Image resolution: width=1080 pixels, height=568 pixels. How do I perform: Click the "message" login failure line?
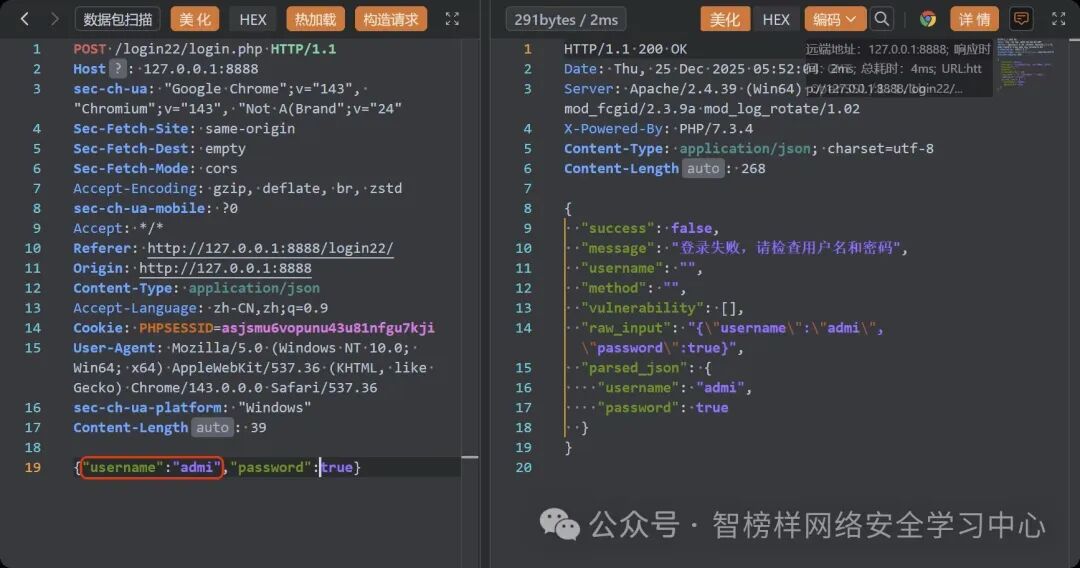point(745,248)
